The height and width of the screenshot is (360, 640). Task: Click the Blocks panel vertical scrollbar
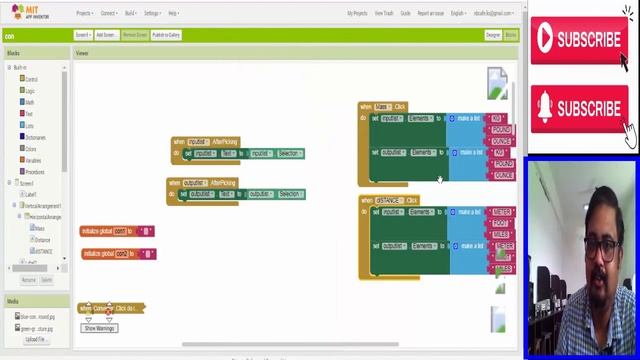[64, 122]
